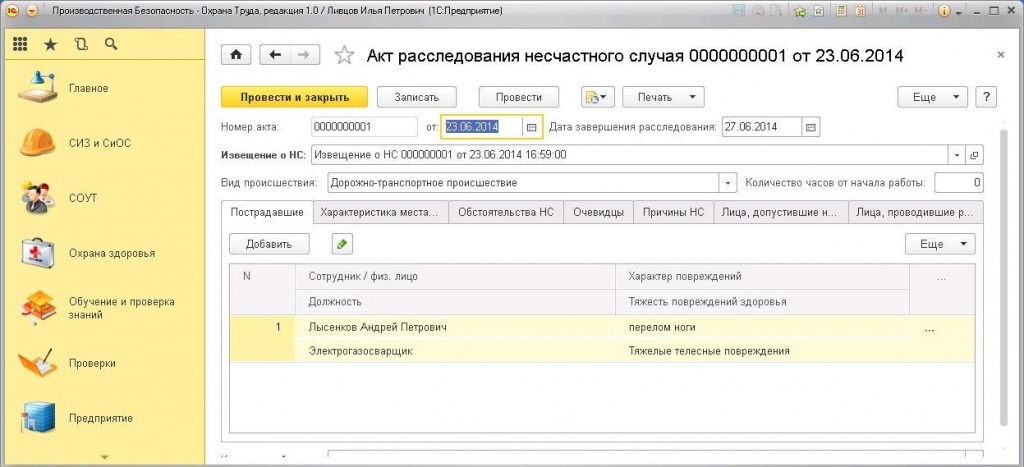The width and height of the screenshot is (1024, 467).
Task: Click the act date field 23.06.2014
Action: 483,127
